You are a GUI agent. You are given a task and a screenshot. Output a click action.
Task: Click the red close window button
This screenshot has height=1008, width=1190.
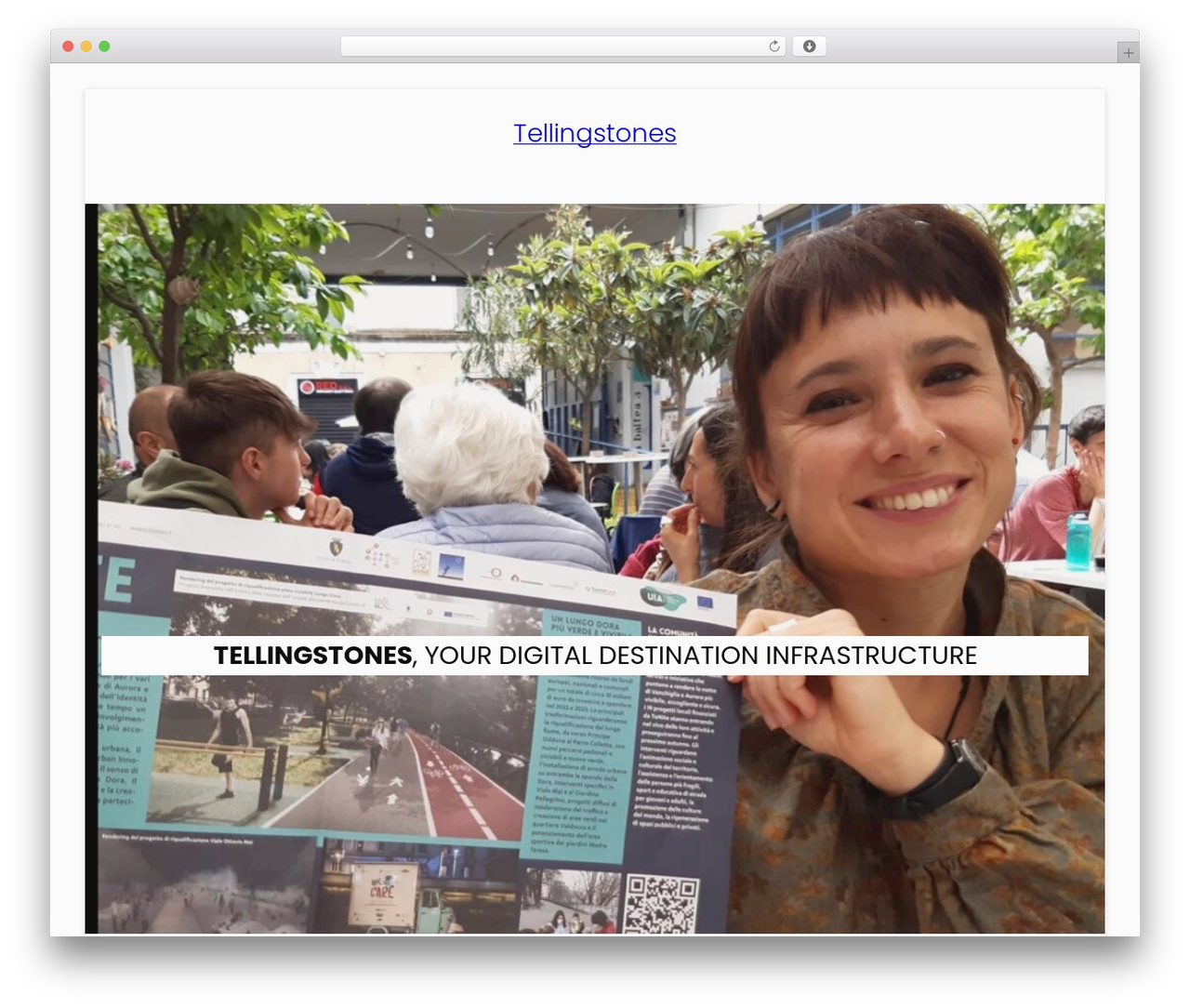(x=68, y=46)
